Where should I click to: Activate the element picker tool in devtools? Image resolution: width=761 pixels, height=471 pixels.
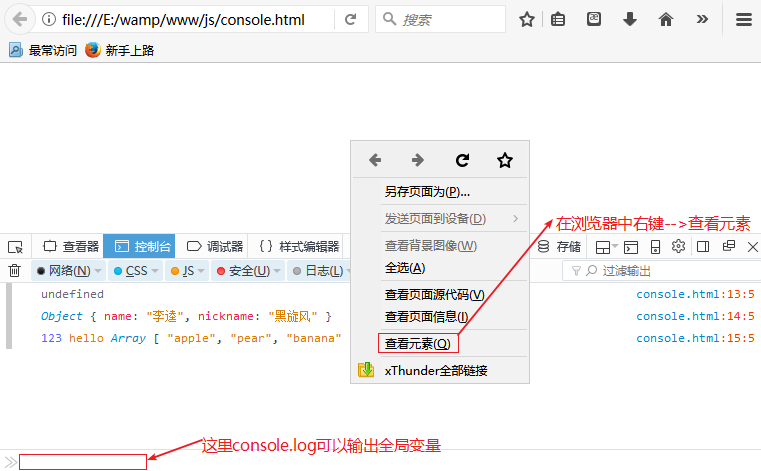16,247
